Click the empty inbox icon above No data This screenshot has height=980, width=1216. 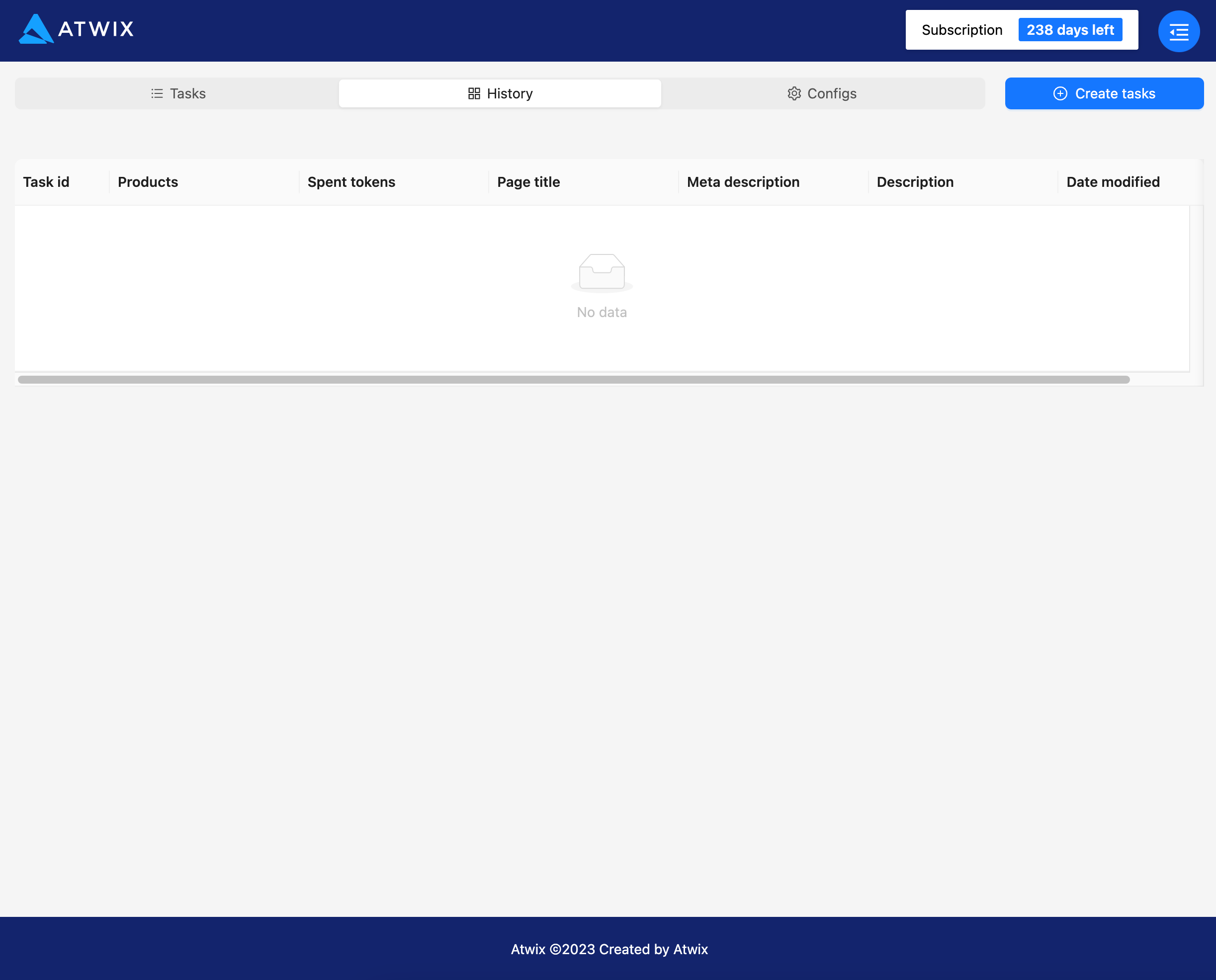tap(601, 272)
